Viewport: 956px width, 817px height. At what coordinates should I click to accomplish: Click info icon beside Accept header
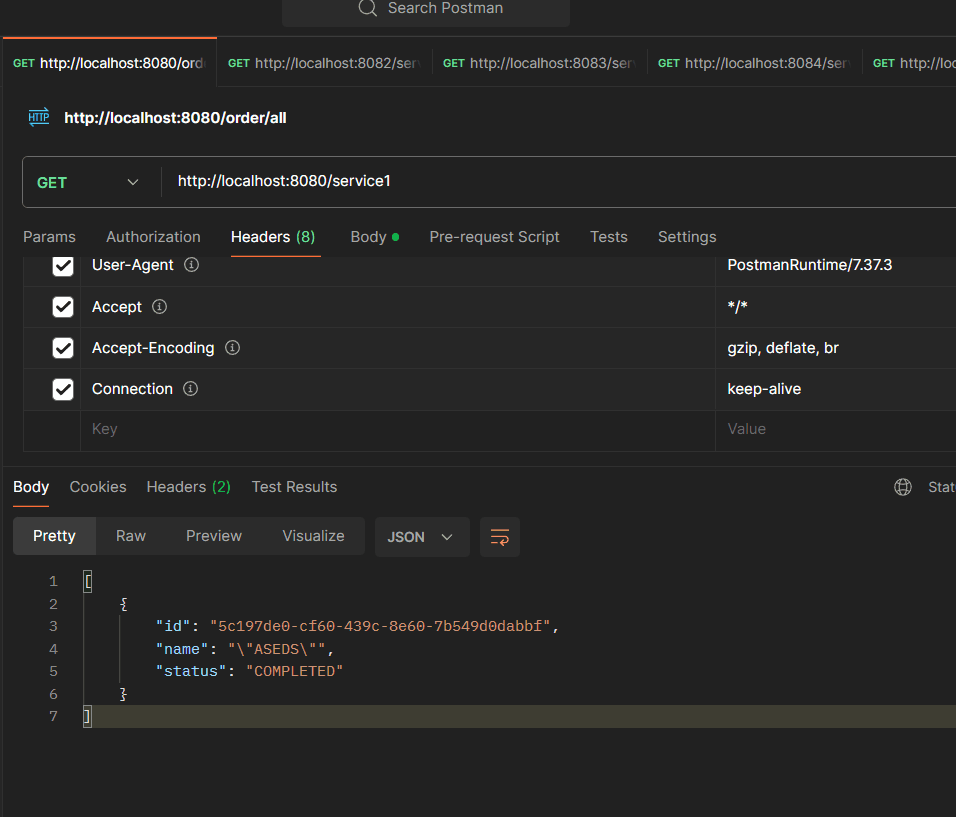(159, 307)
